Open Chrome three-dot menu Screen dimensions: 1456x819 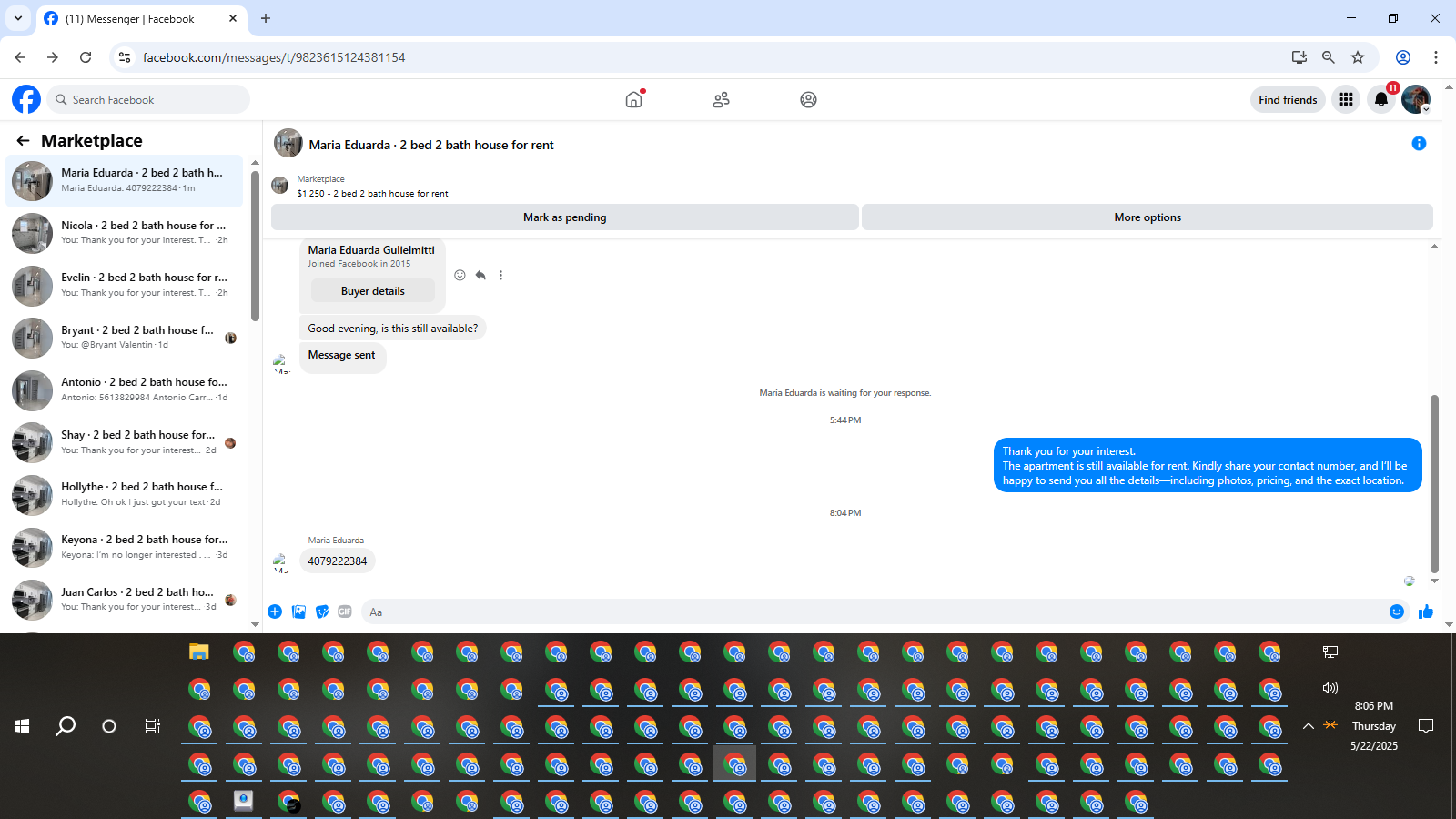click(1436, 57)
